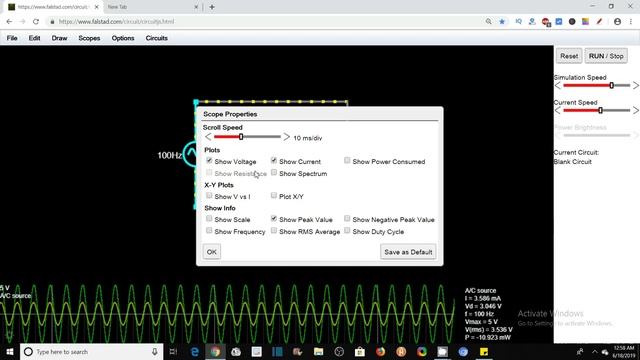Image resolution: width=640 pixels, height=360 pixels.
Task: Open Sticky Notes yellow icon in taskbar
Action: click(x=484, y=351)
